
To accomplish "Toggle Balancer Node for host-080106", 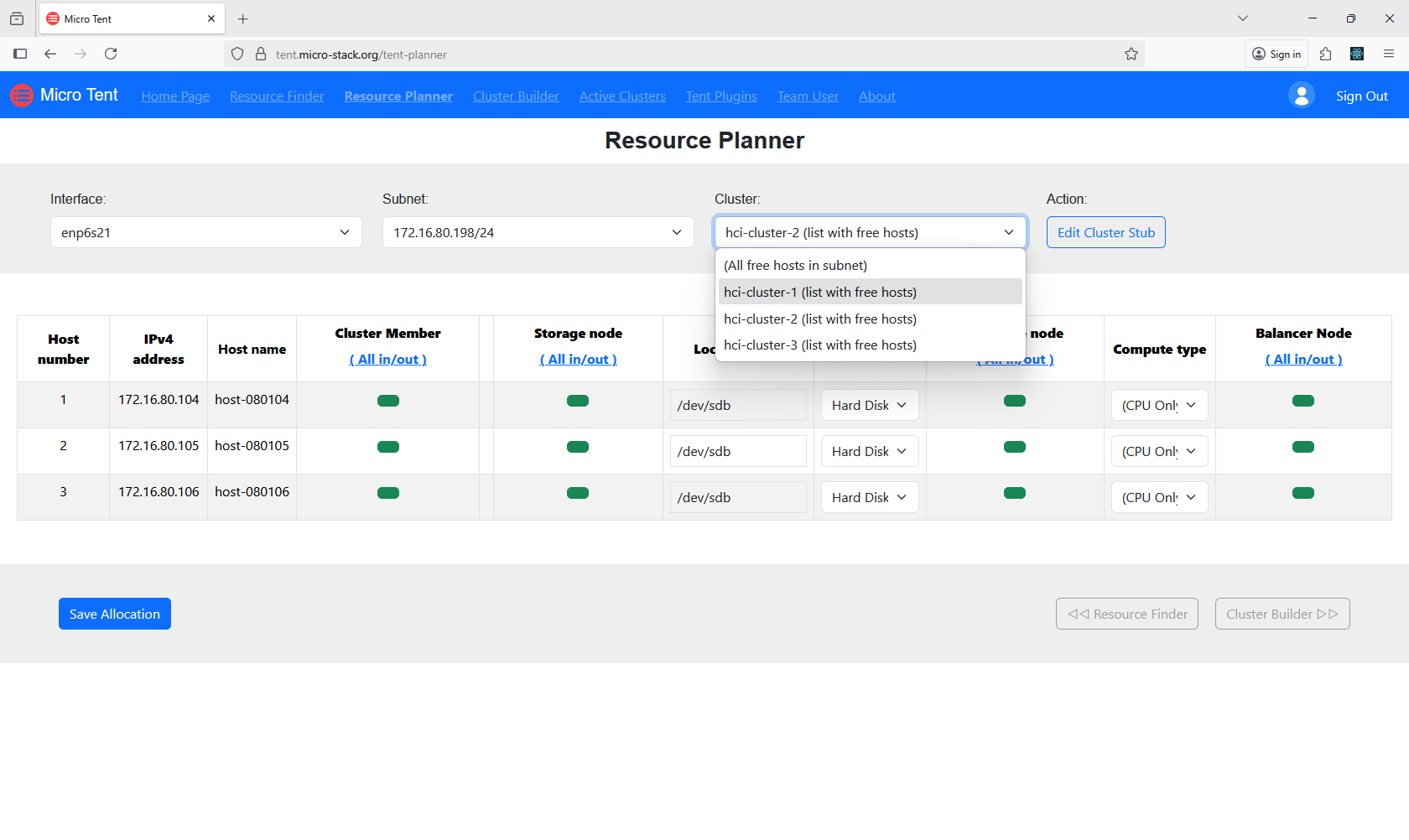I will coord(1302,493).
